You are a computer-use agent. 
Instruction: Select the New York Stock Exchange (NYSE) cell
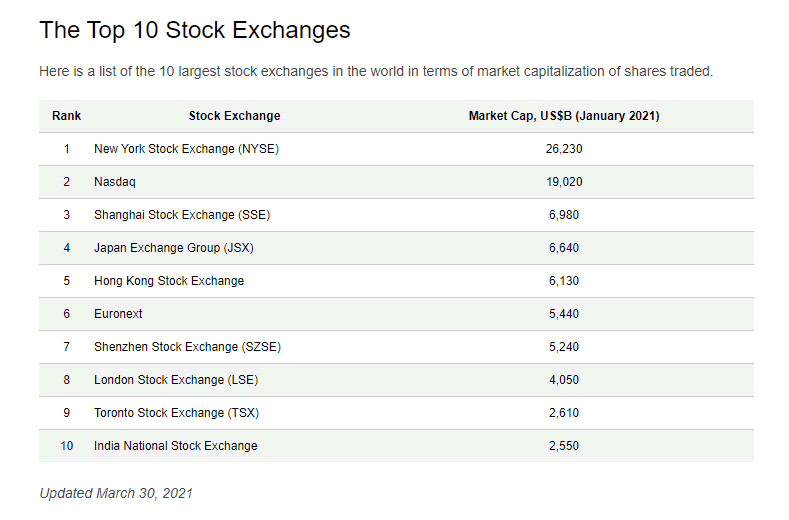pos(186,149)
